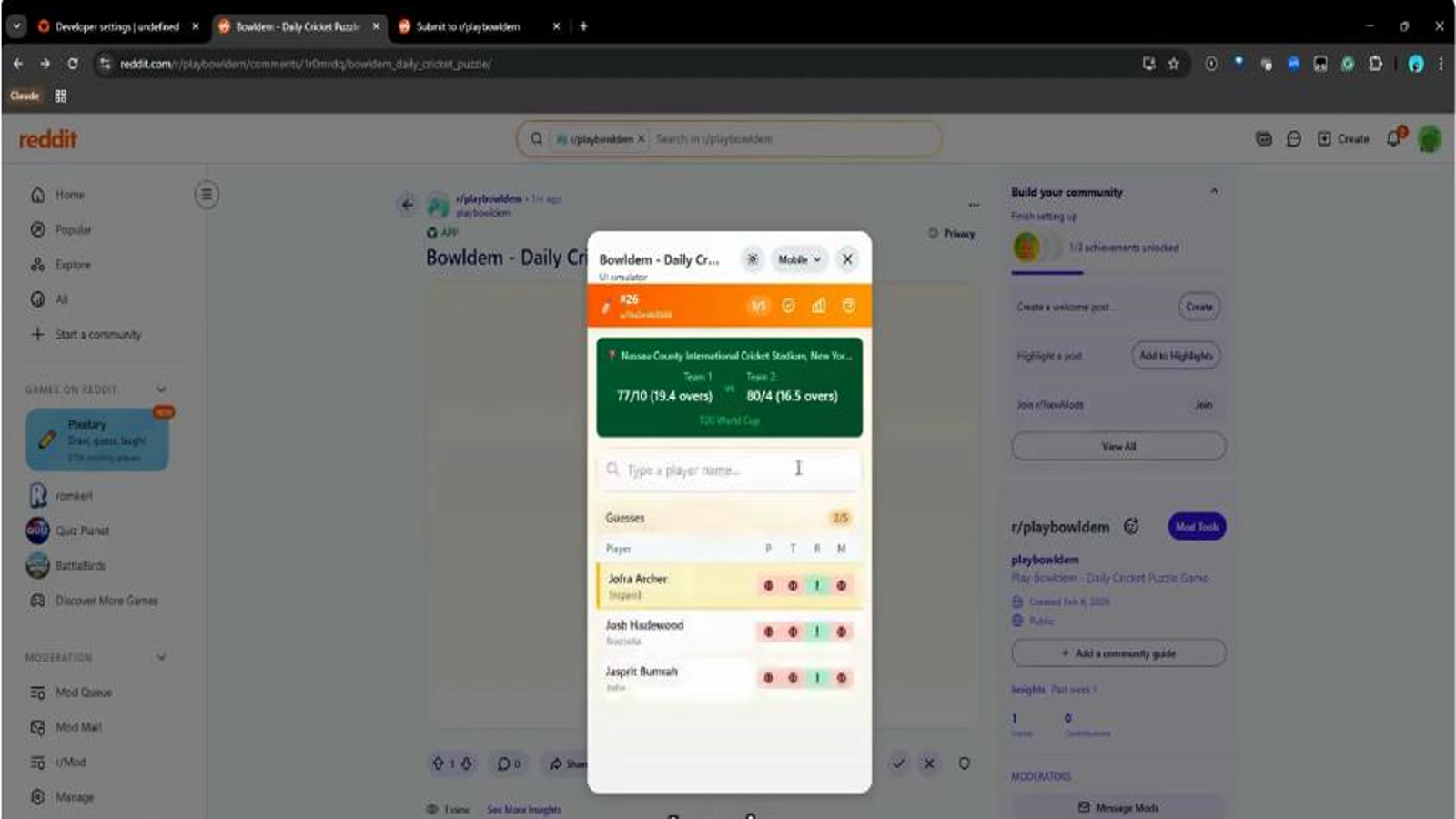This screenshot has width=1456, height=819.
Task: Click Join for r/NewMods
Action: pyautogui.click(x=1203, y=405)
